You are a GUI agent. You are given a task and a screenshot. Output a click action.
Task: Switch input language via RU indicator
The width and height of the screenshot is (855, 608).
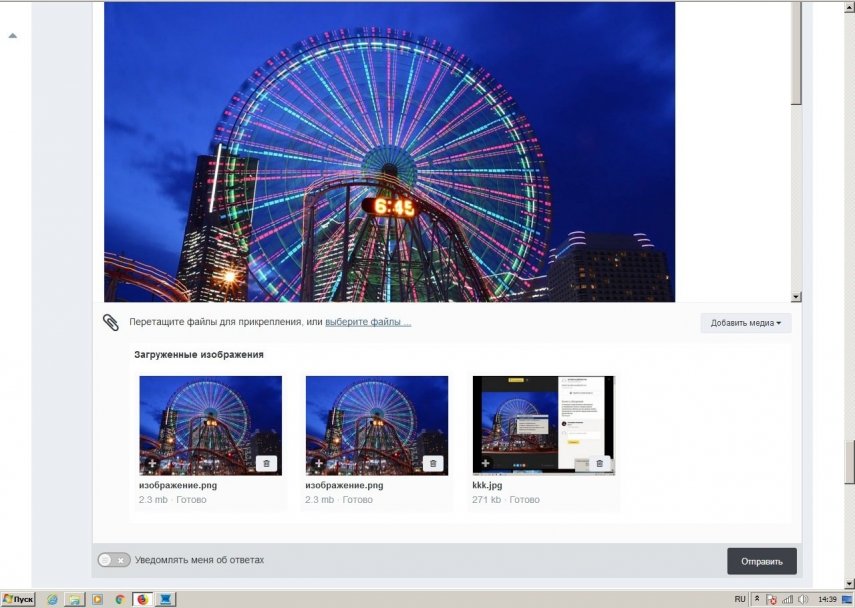pyautogui.click(x=740, y=599)
